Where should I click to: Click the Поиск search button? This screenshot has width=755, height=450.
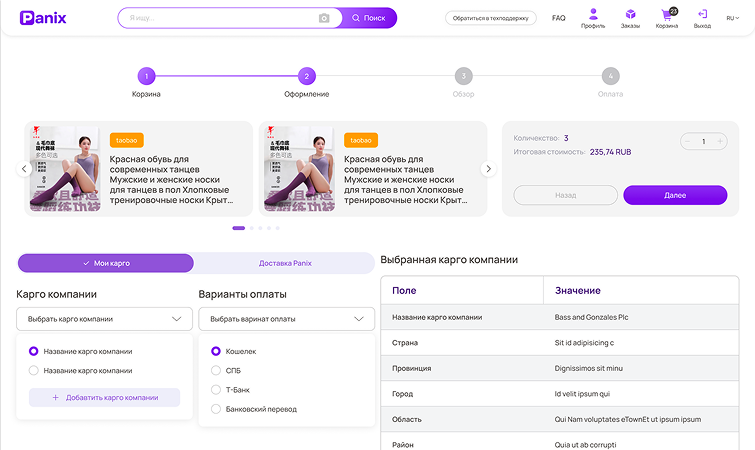tap(368, 18)
